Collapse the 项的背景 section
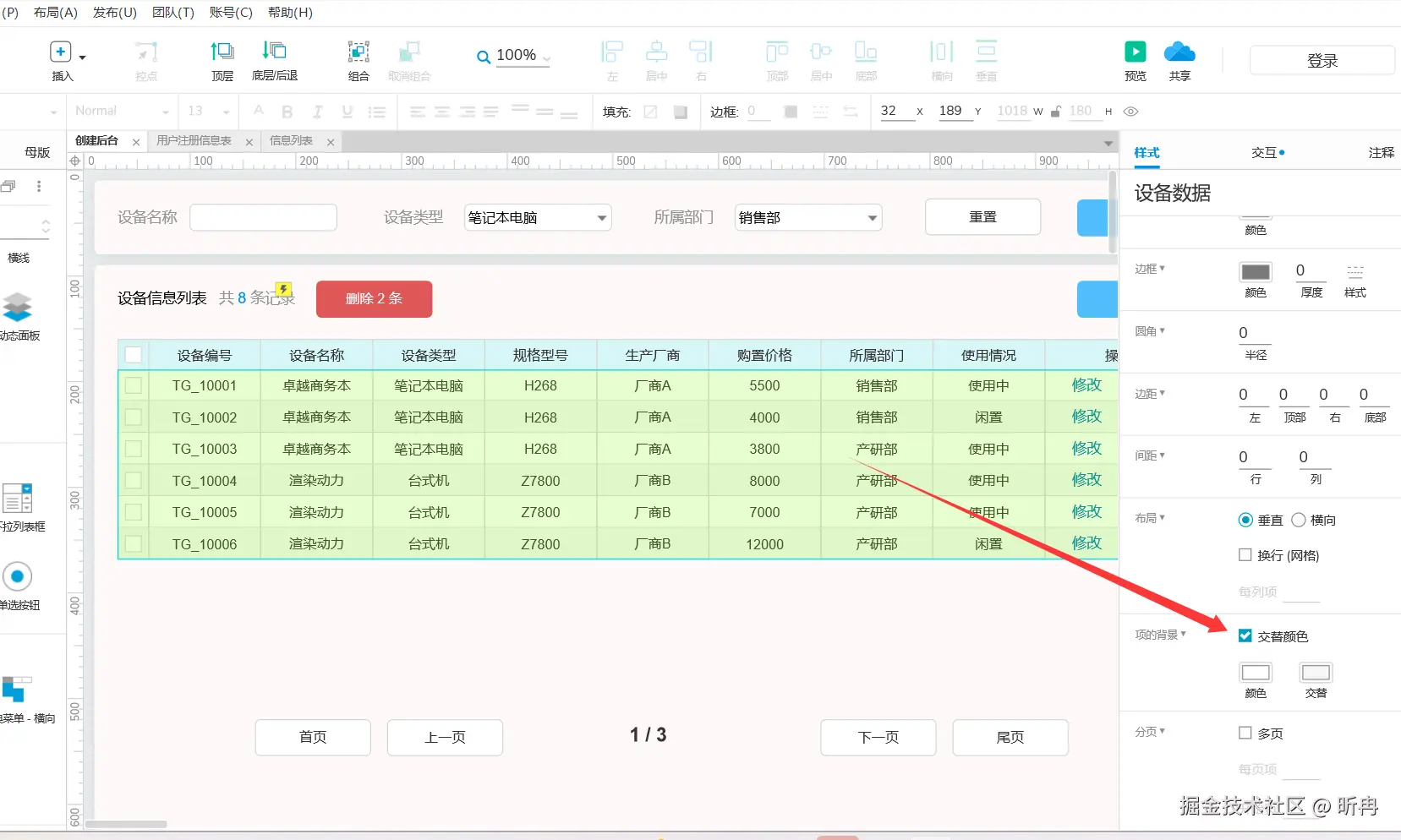Screen dimensions: 1401x840 [x=1160, y=635]
